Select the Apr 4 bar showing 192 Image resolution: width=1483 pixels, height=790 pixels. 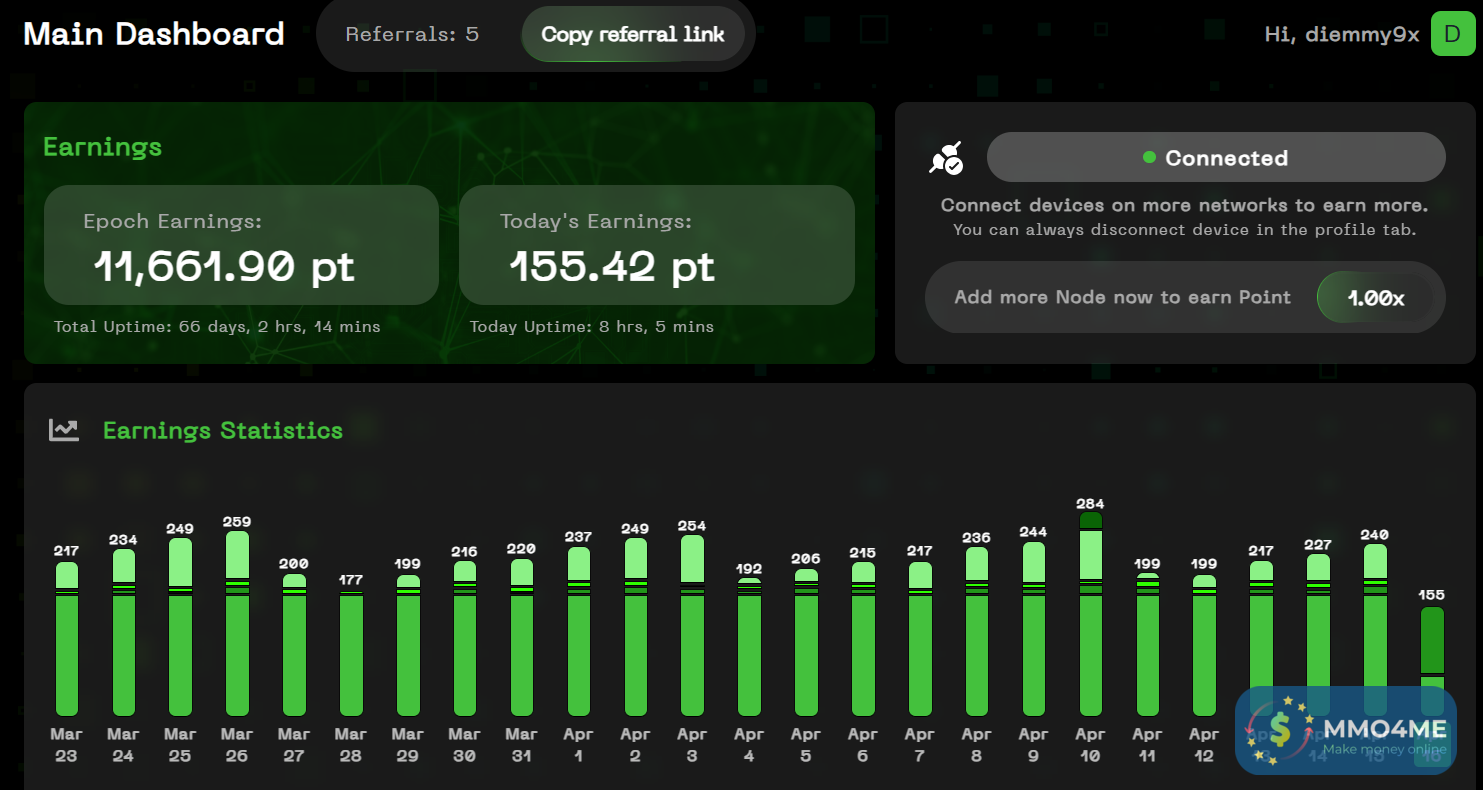coord(749,647)
